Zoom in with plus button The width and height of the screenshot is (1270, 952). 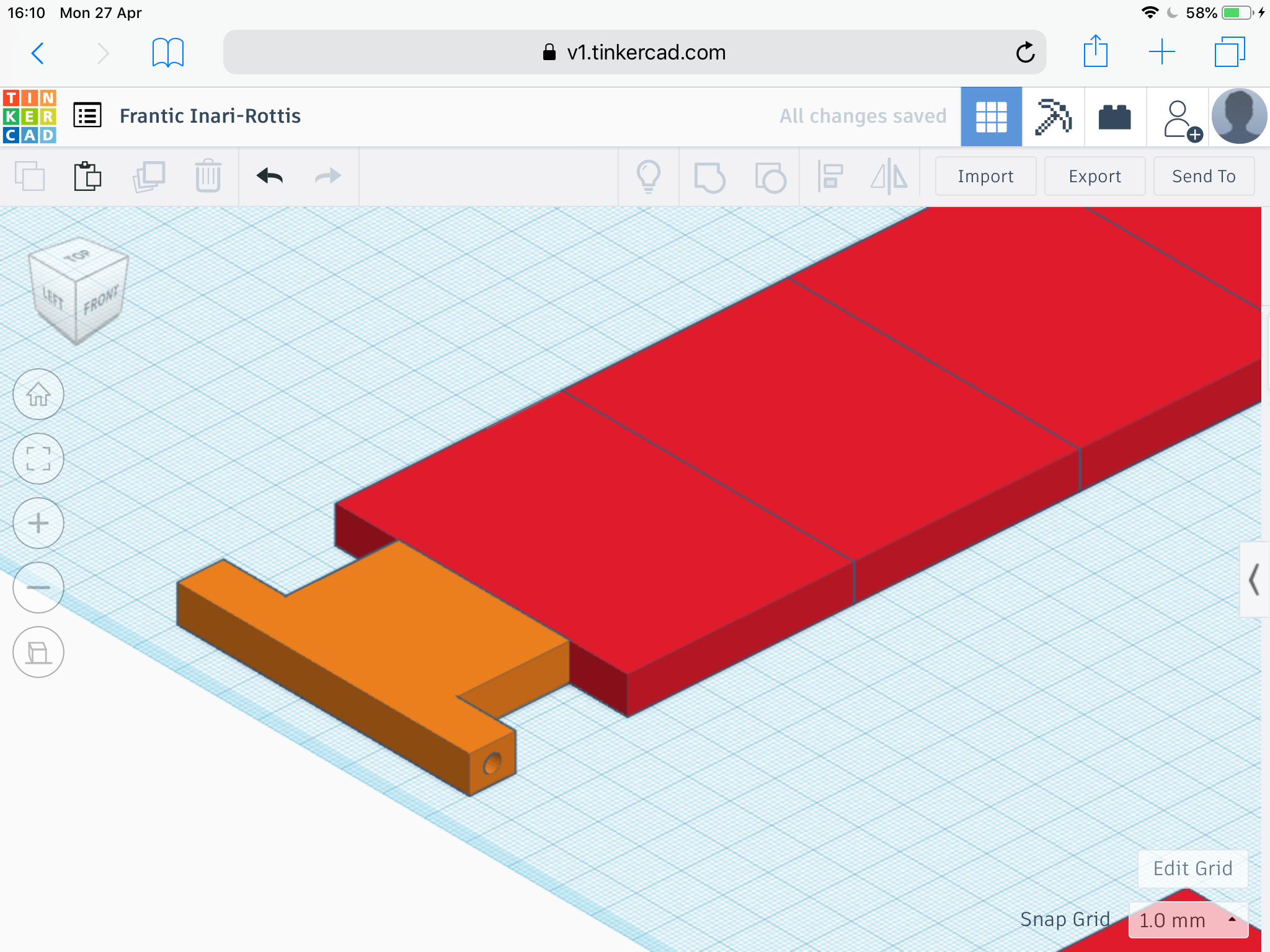coord(38,523)
